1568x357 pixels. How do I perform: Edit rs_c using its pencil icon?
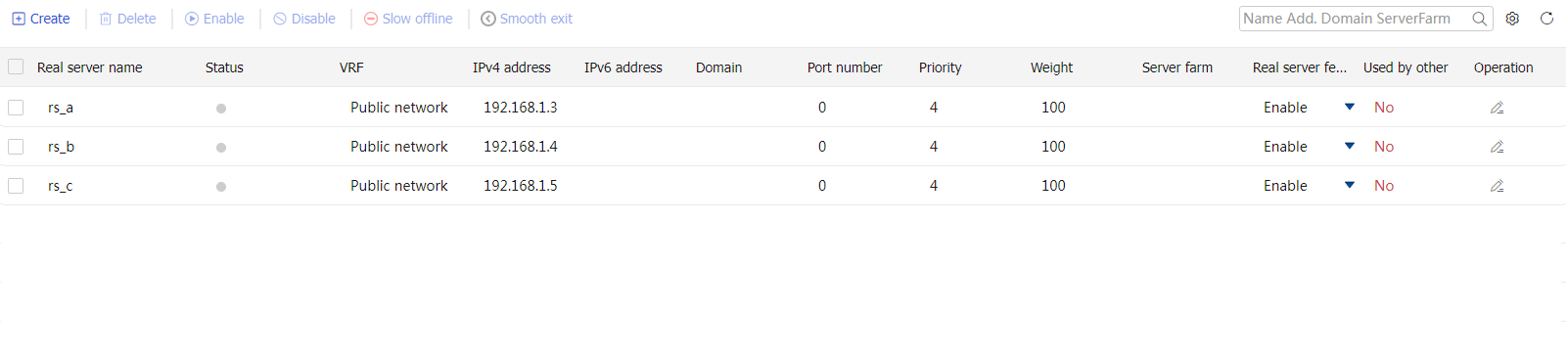point(1497,186)
